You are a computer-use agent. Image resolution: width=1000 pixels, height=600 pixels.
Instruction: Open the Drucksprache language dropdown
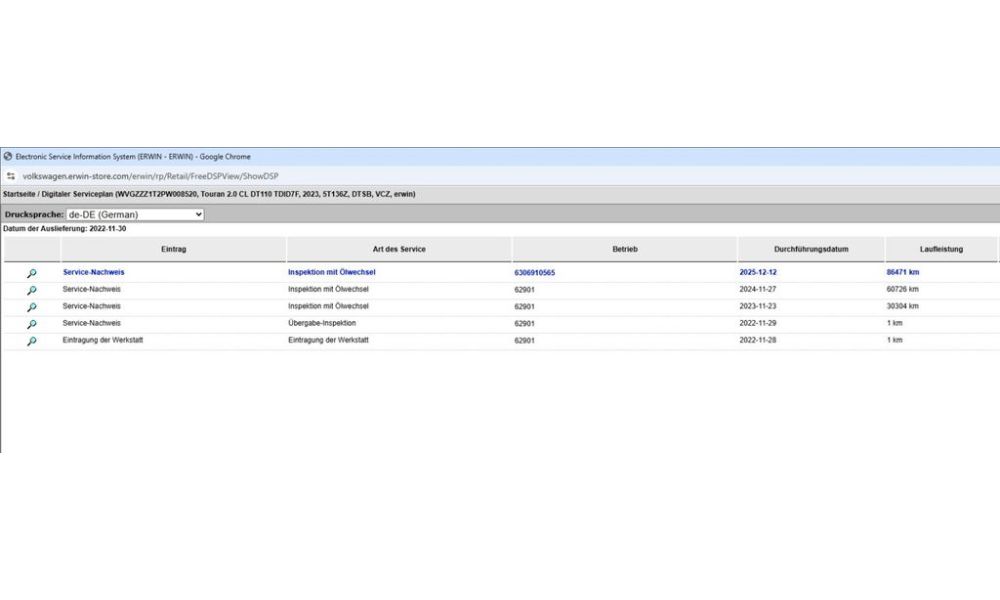point(135,214)
